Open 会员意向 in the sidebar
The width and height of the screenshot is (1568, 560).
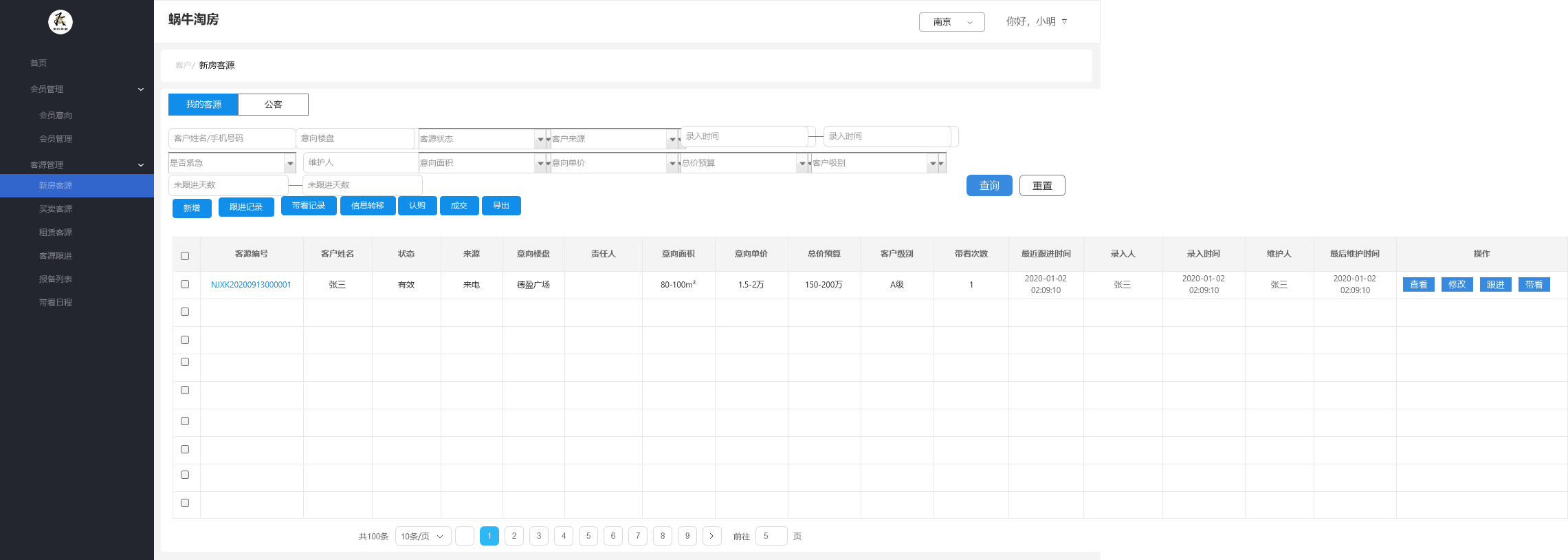point(56,116)
